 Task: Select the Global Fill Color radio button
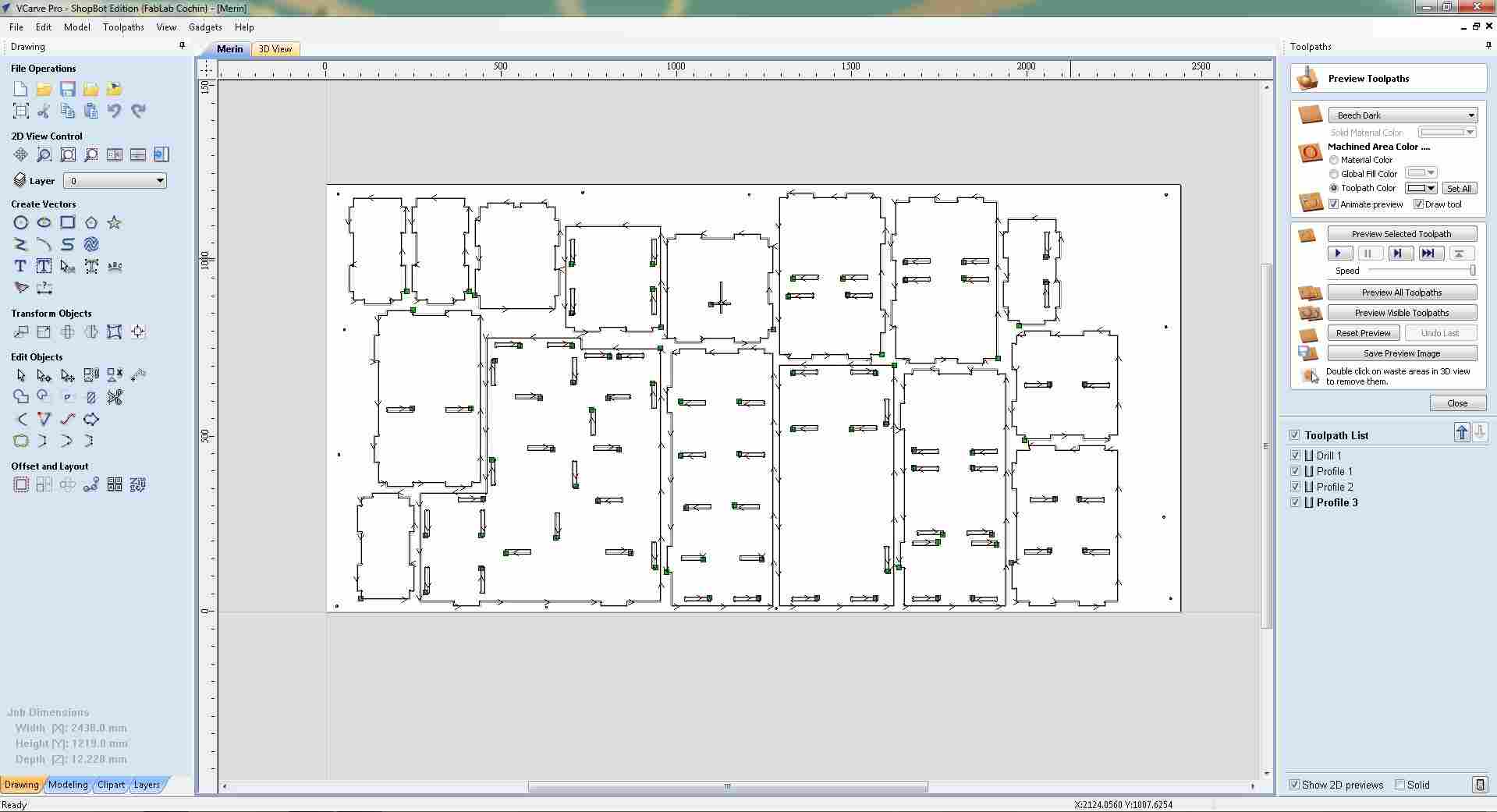tap(1334, 173)
